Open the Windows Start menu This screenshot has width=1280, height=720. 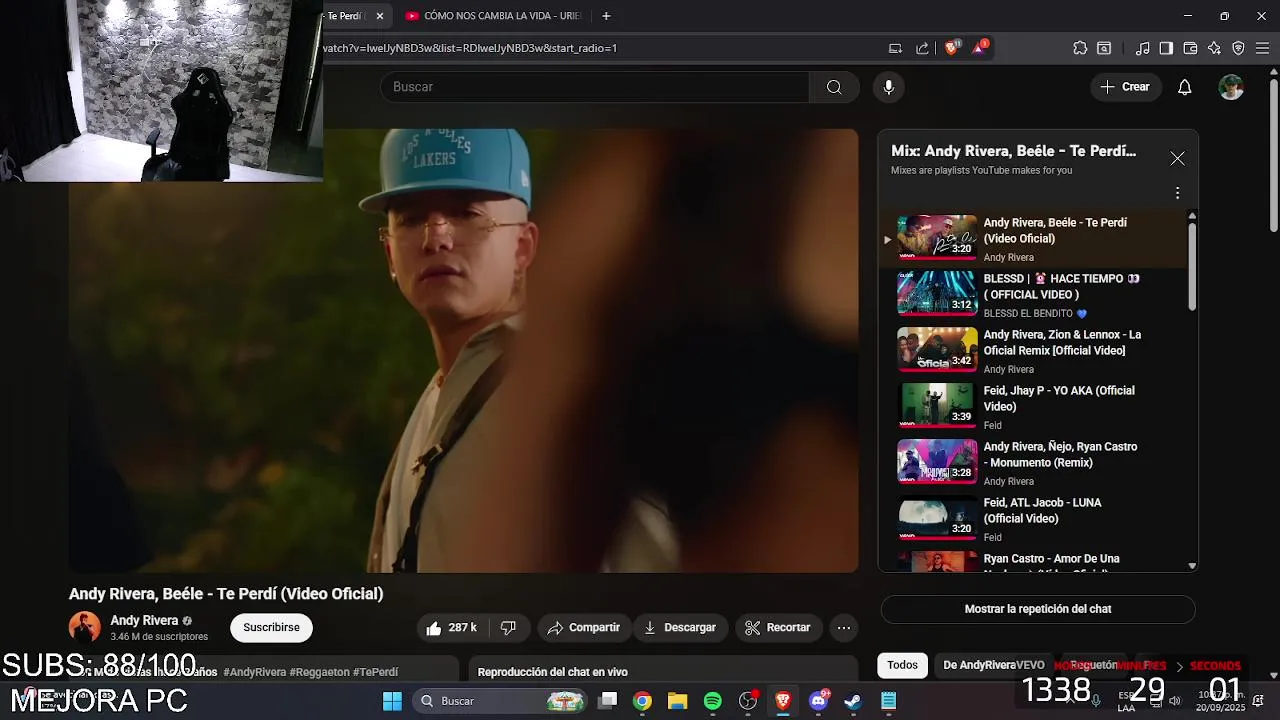tap(392, 701)
